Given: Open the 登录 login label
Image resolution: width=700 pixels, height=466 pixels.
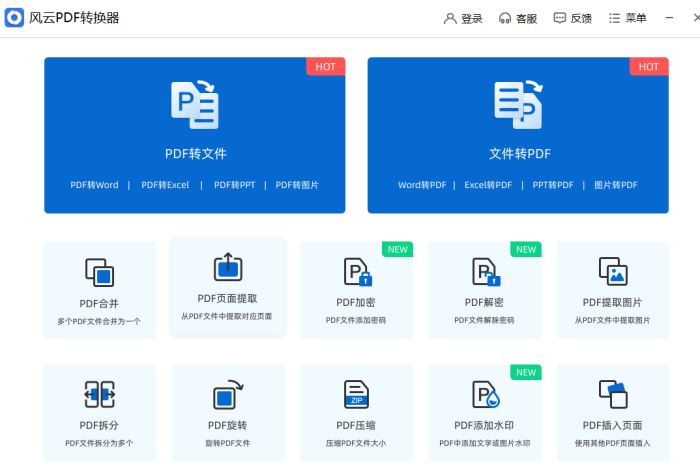Looking at the screenshot, I should [472, 18].
